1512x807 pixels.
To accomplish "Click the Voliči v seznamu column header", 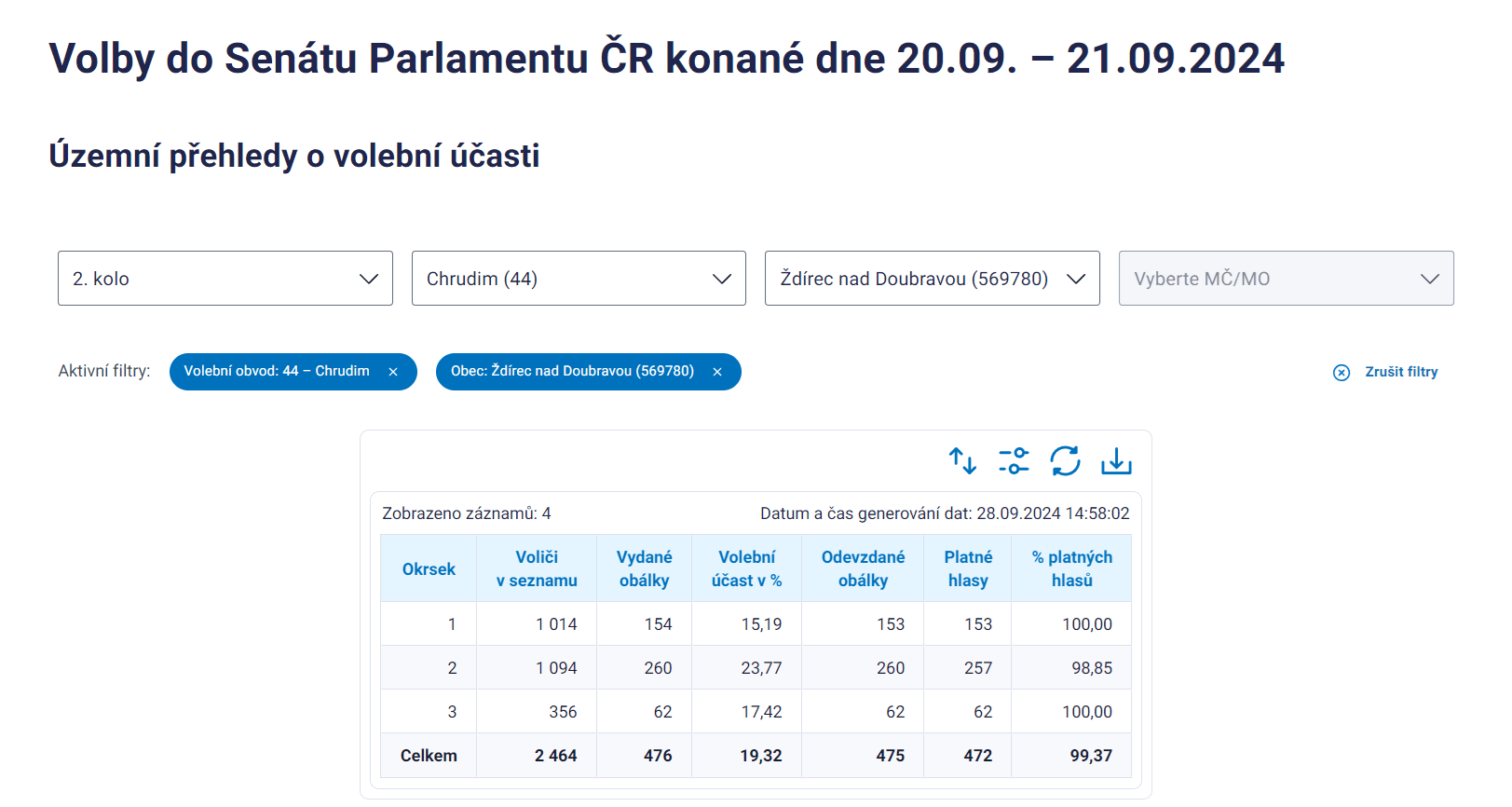I will 537,569.
